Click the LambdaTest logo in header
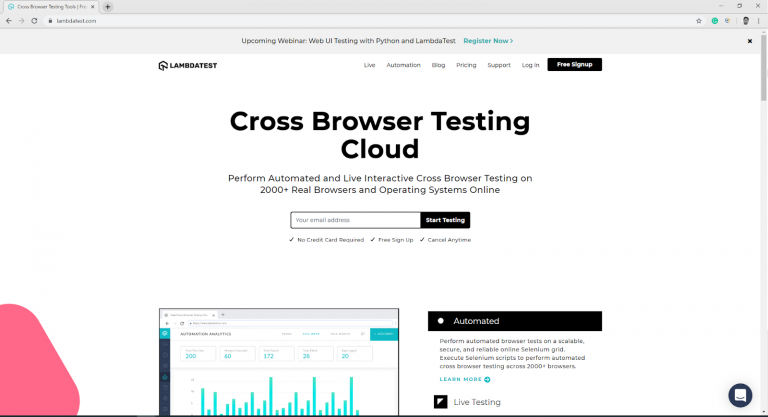Screen dimensions: 768x417 (190, 65)
